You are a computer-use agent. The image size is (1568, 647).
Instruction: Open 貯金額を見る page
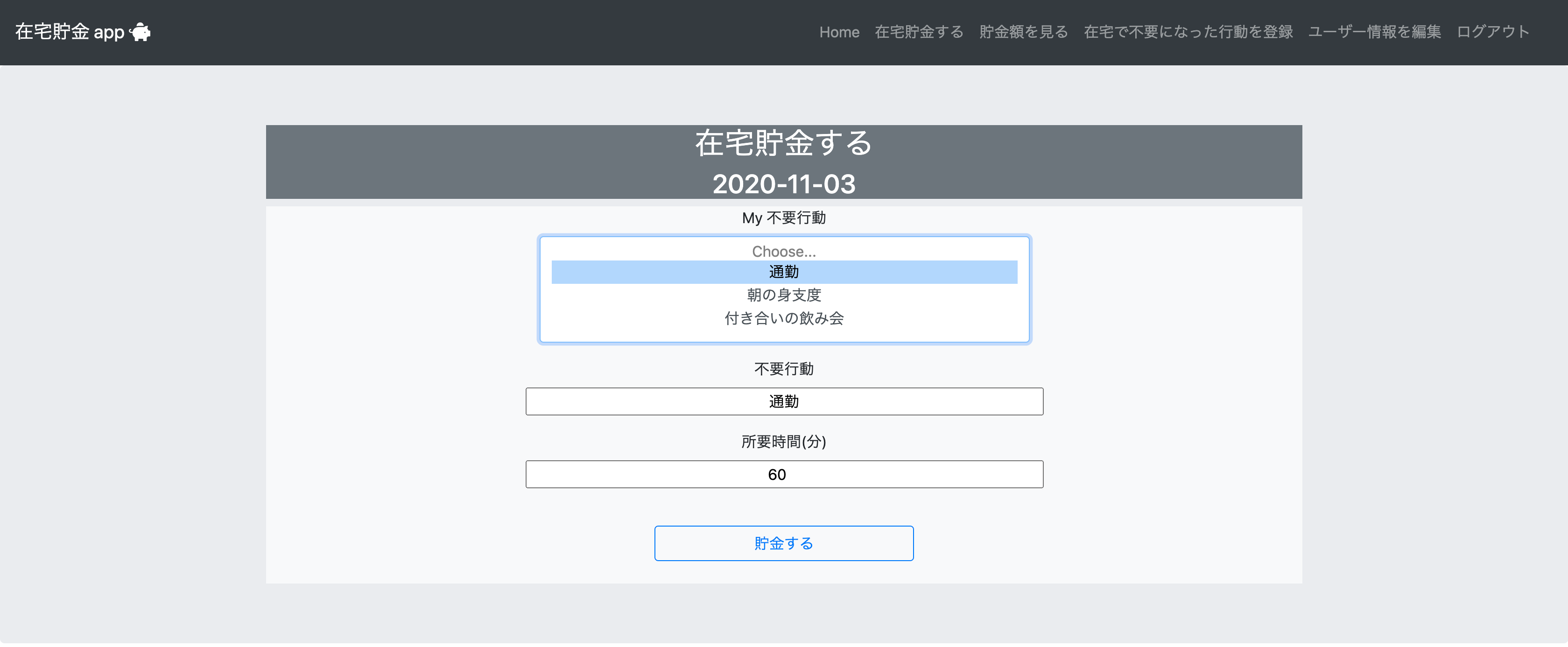pyautogui.click(x=1024, y=32)
